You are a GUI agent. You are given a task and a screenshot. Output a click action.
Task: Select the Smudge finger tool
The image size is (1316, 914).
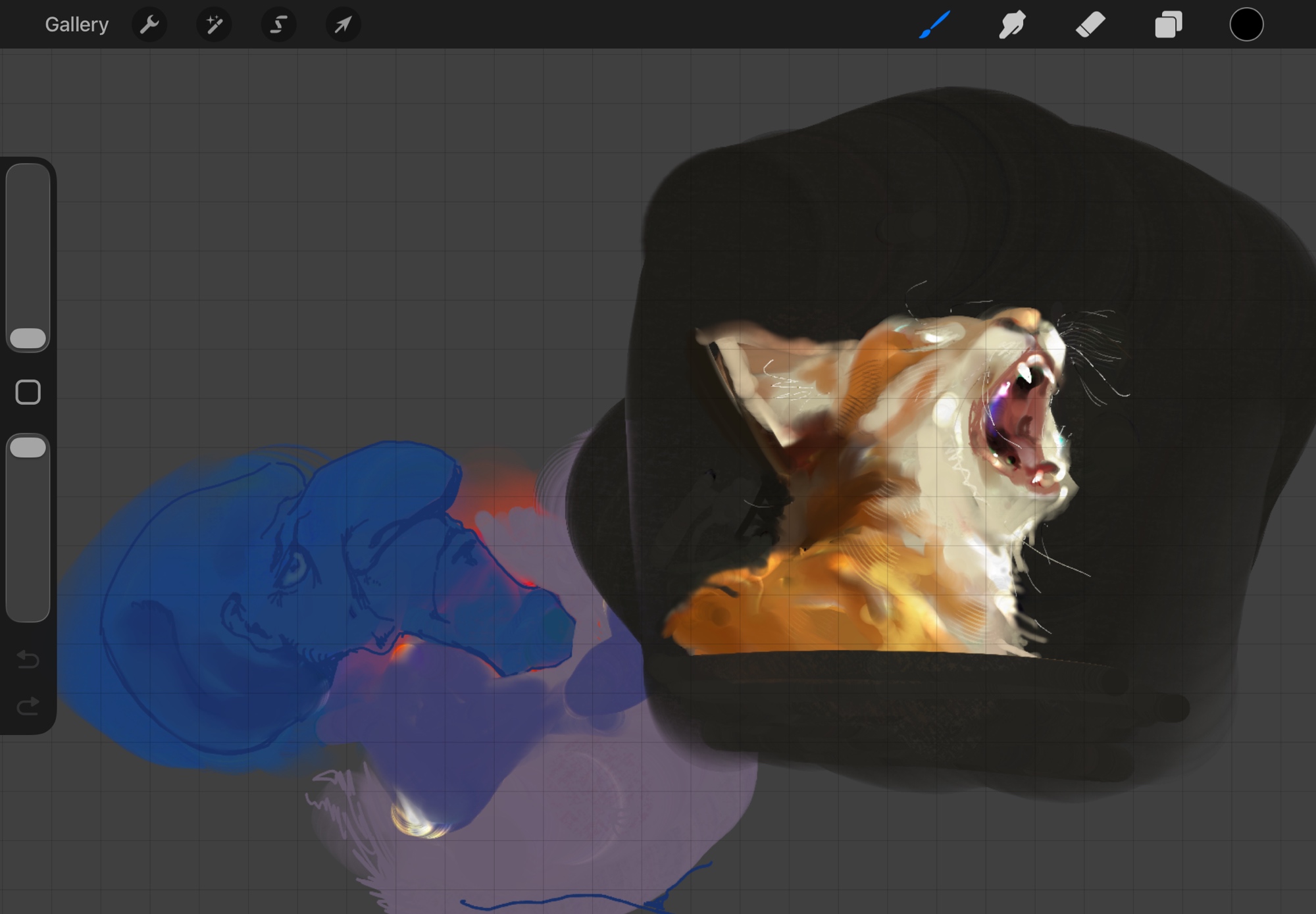(1012, 25)
